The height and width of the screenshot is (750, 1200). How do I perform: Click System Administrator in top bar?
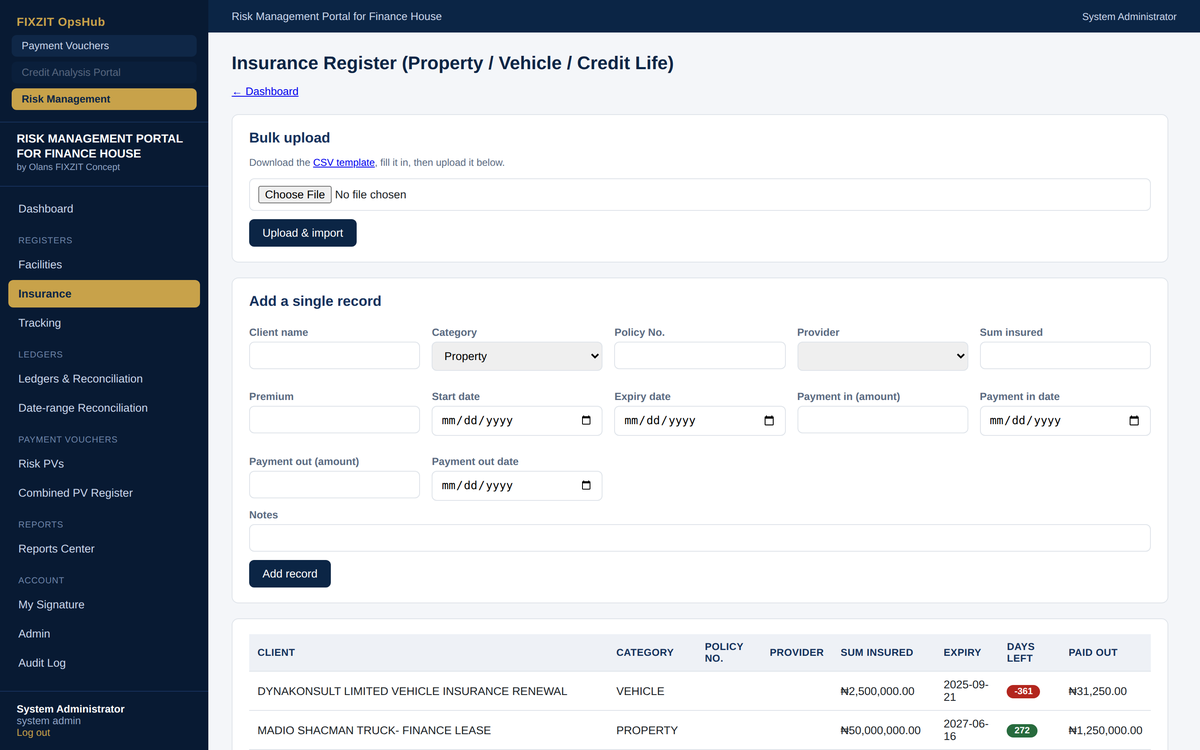point(1129,16)
